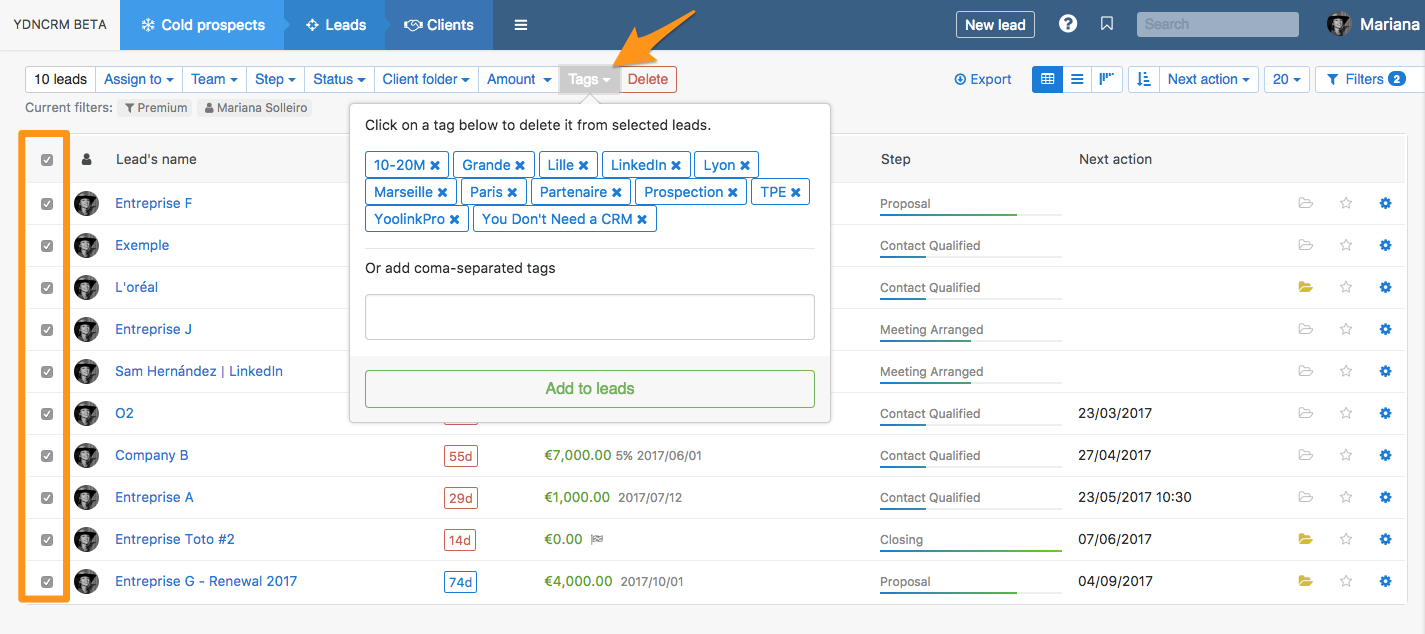Click the sort order icon
The height and width of the screenshot is (634, 1425).
pyautogui.click(x=1143, y=78)
